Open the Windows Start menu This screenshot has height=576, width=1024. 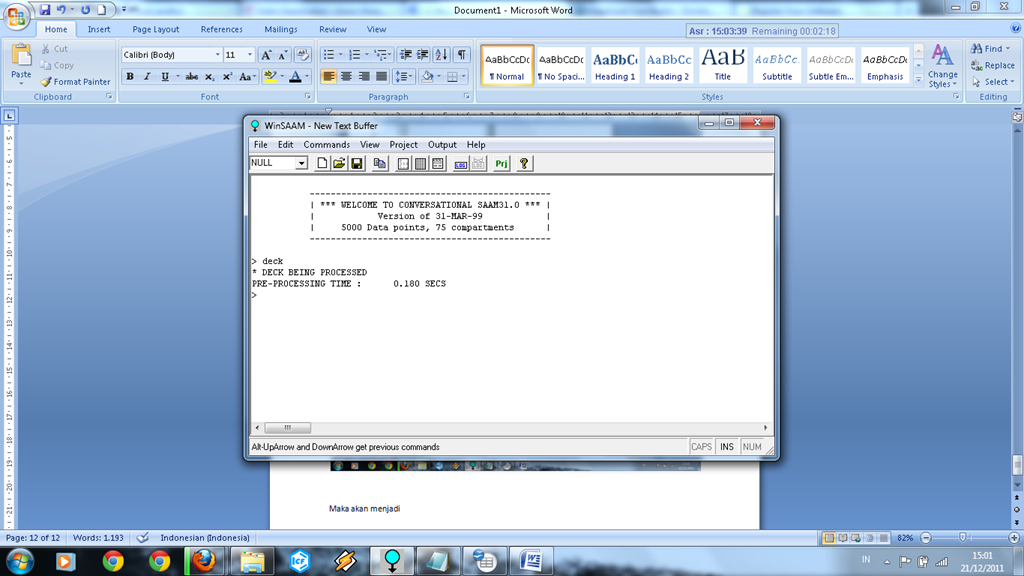point(20,561)
